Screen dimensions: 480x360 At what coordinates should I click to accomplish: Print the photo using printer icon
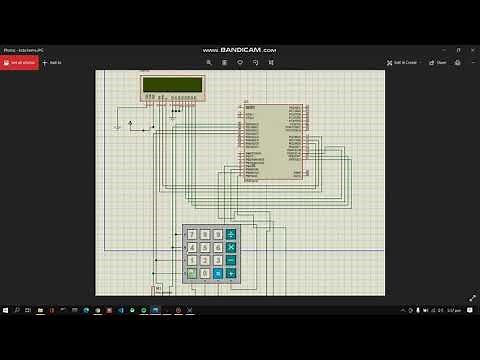coord(458,63)
